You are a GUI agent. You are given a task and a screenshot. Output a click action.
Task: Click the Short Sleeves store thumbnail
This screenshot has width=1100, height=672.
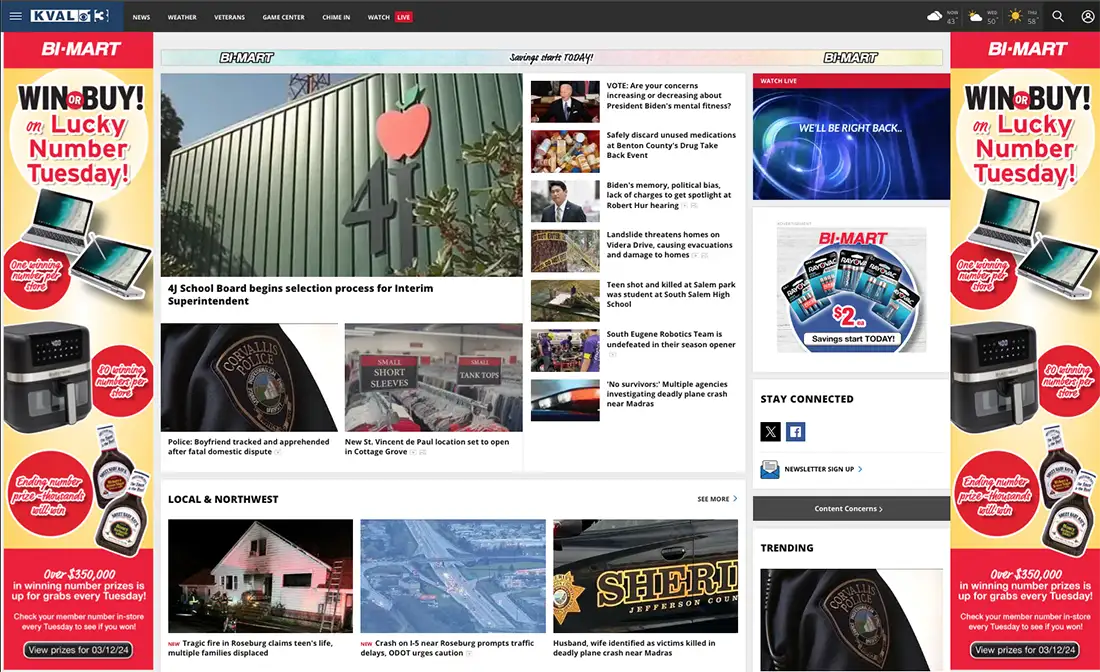434,377
